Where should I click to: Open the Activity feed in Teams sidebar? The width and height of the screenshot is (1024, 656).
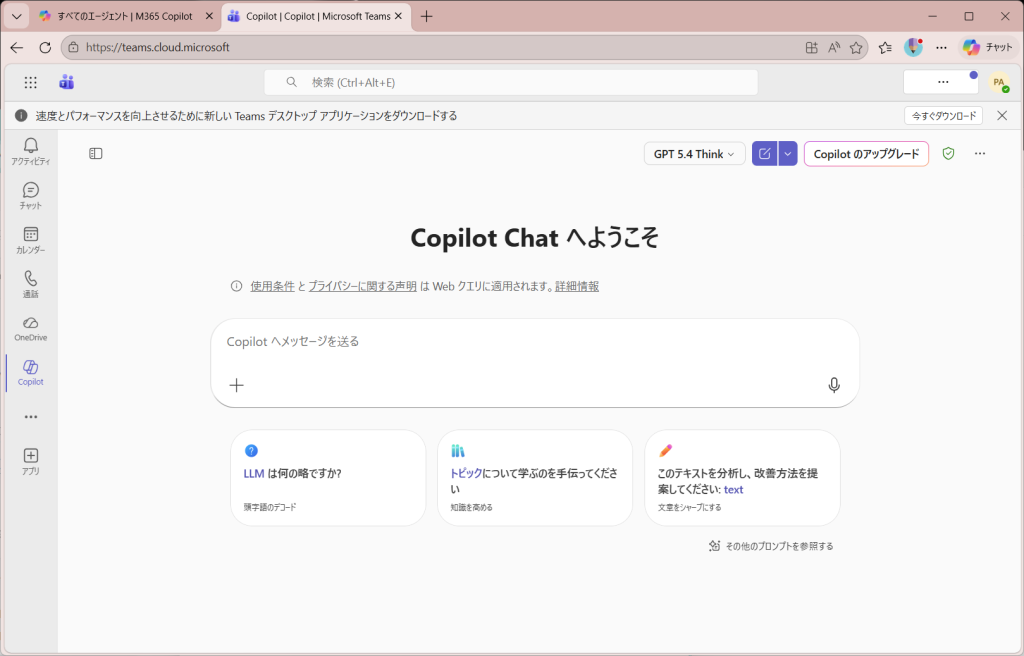pos(30,151)
